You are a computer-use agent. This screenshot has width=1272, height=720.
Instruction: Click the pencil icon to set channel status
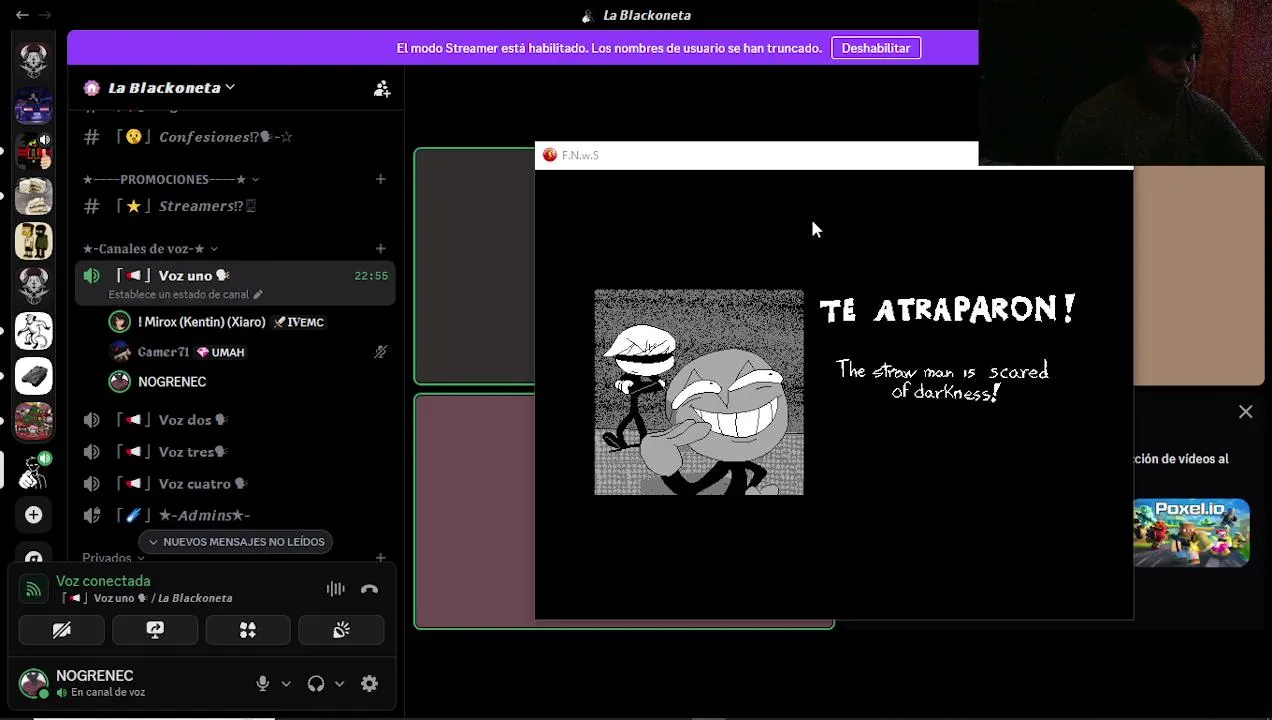click(x=257, y=295)
